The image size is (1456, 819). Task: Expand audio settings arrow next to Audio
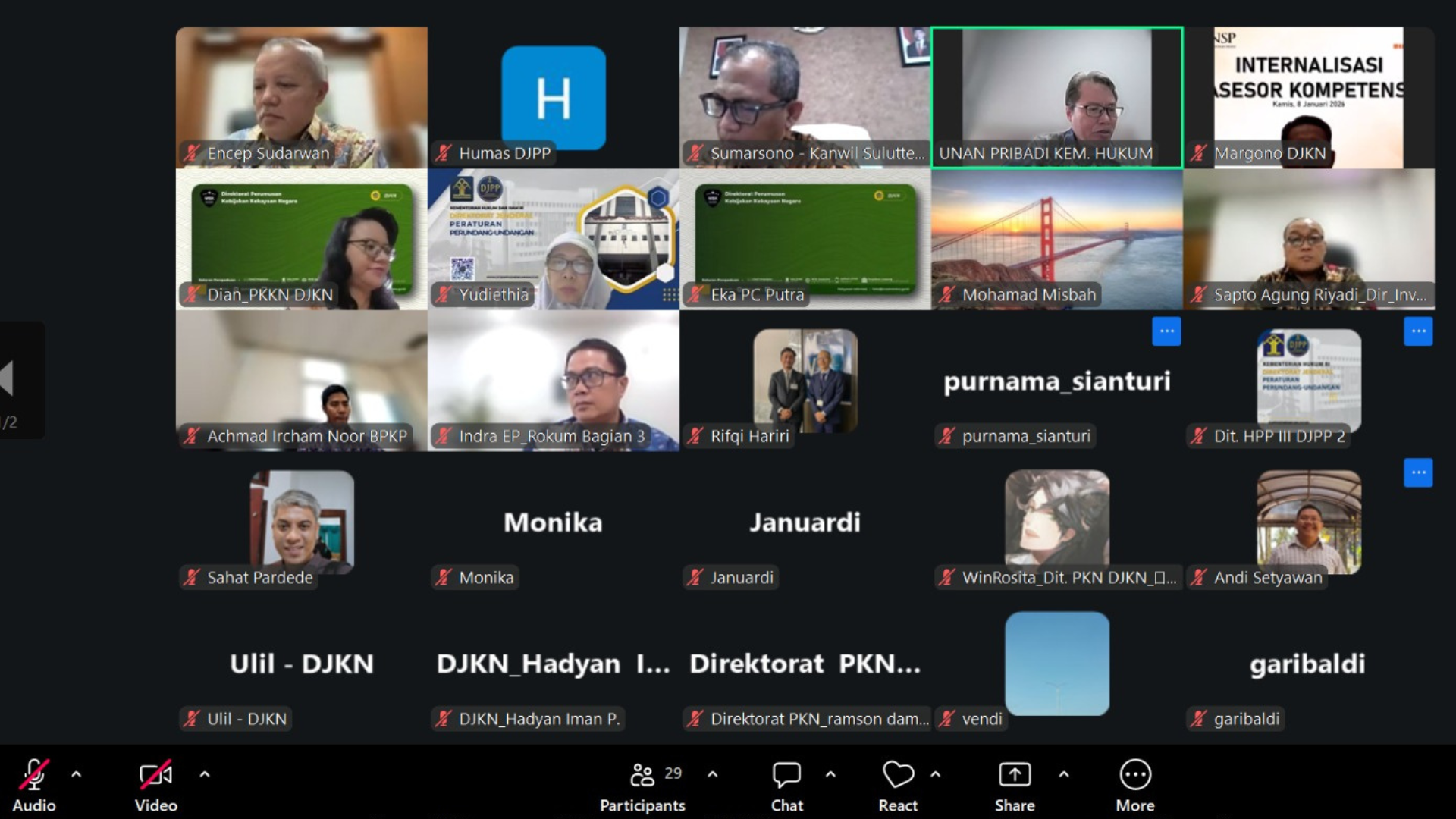(x=76, y=774)
